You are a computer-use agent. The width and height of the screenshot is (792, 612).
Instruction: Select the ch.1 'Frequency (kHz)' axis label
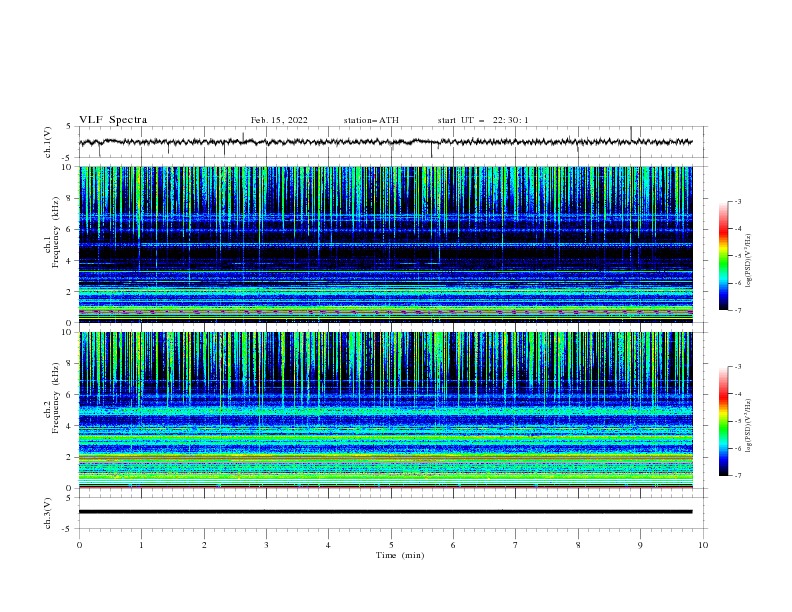click(x=56, y=233)
